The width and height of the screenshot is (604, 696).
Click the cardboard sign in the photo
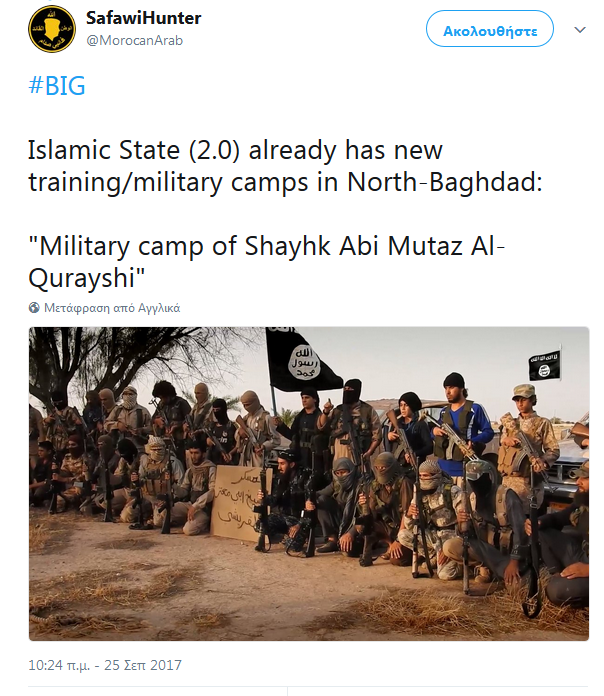[240, 502]
